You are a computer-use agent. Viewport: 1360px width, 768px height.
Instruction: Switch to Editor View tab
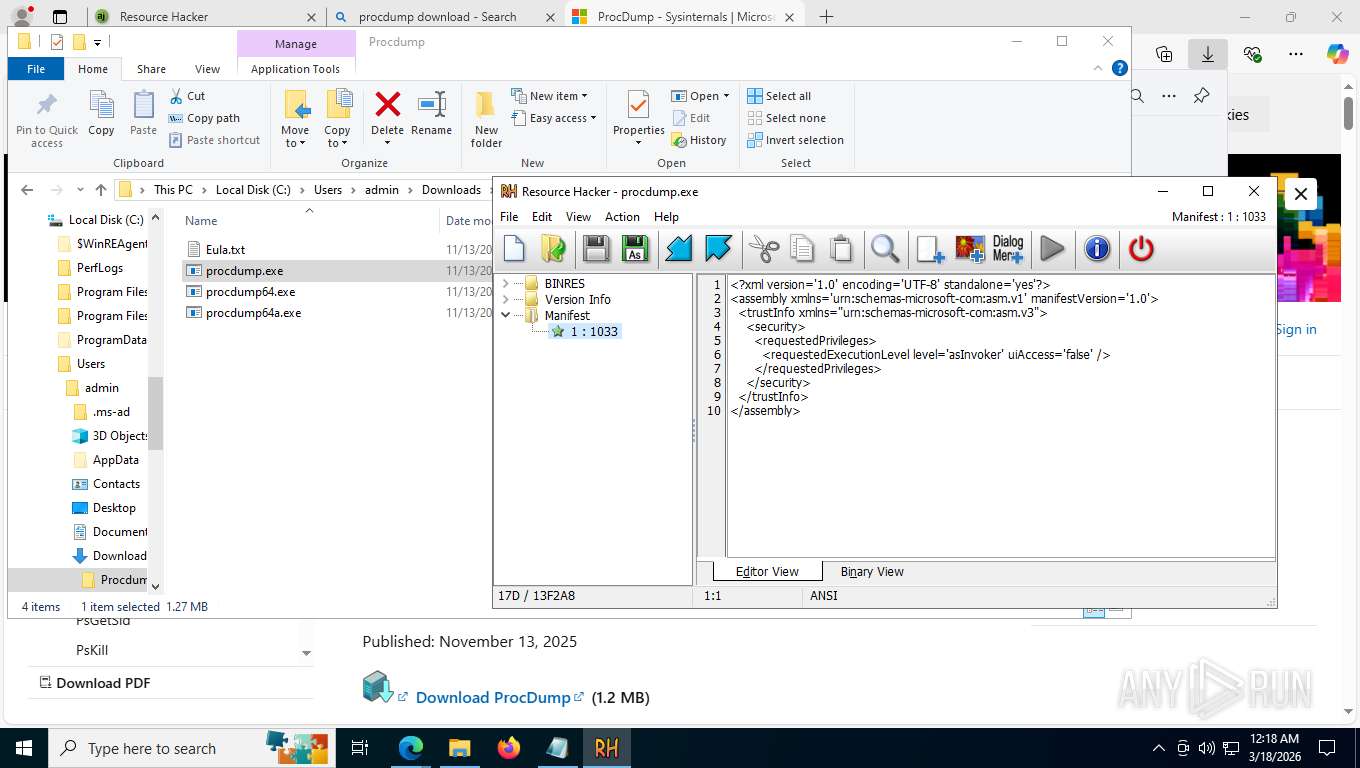coord(767,572)
